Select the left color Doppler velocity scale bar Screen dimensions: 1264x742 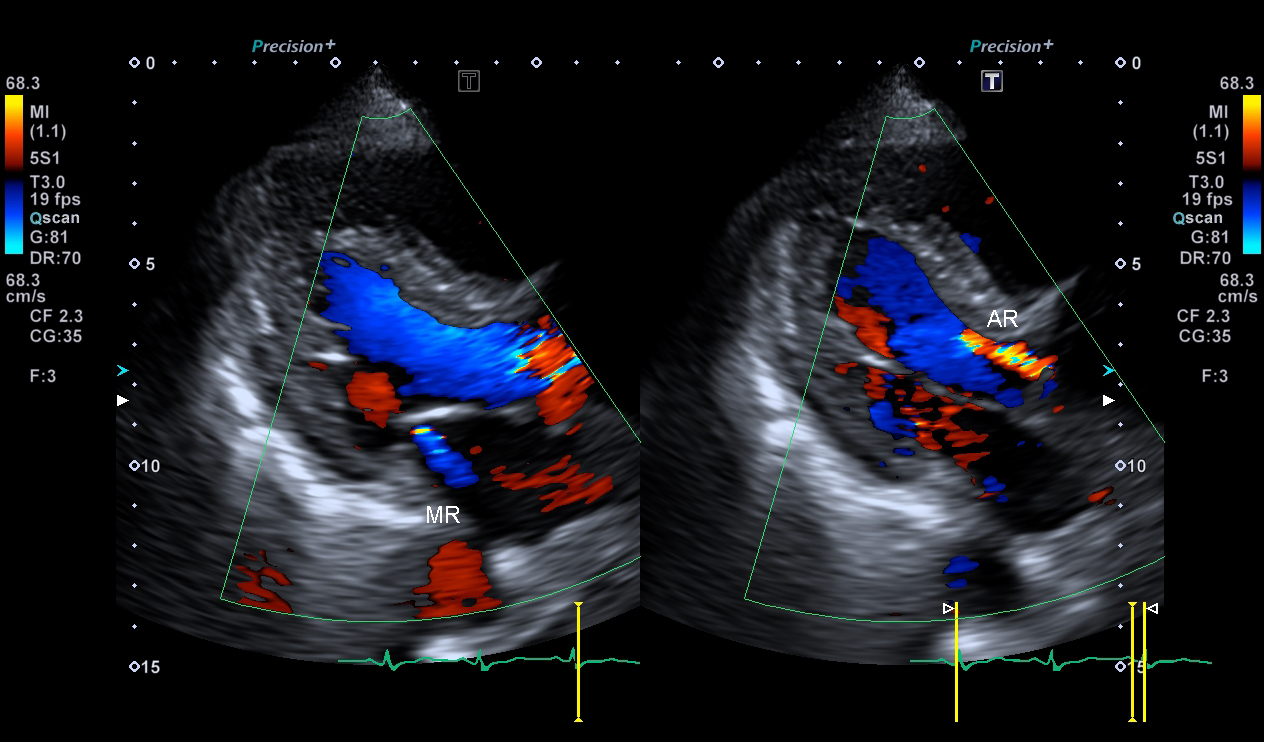(14, 175)
